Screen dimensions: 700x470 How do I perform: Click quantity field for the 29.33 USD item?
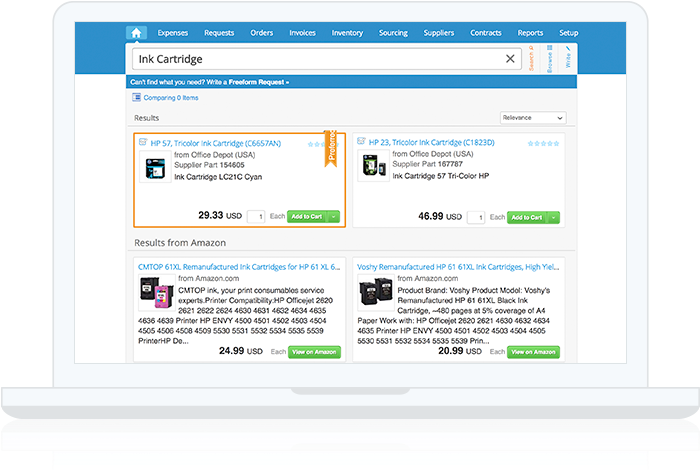tap(256, 216)
